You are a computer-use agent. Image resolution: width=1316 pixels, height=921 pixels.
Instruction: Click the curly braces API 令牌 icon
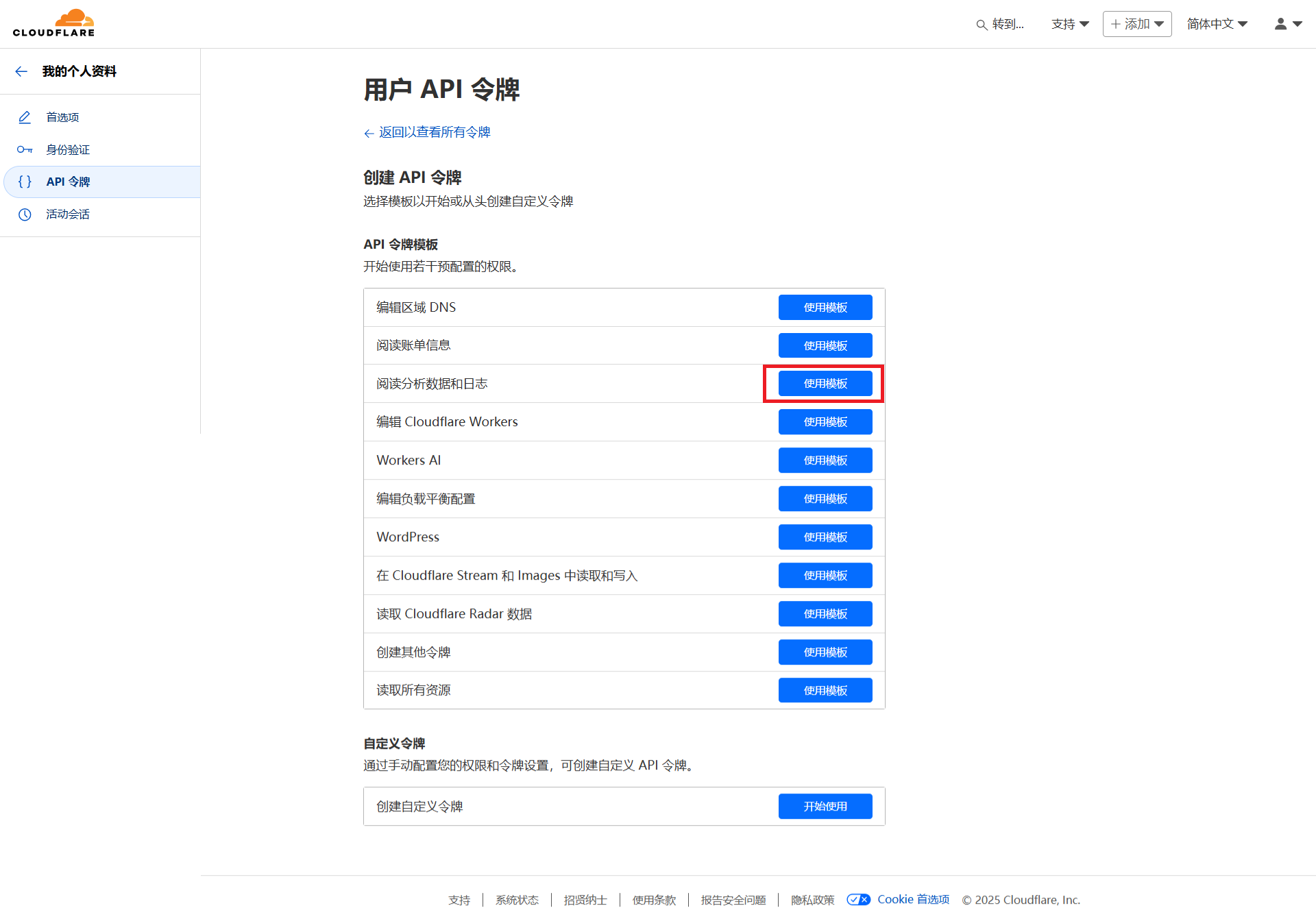click(x=25, y=182)
